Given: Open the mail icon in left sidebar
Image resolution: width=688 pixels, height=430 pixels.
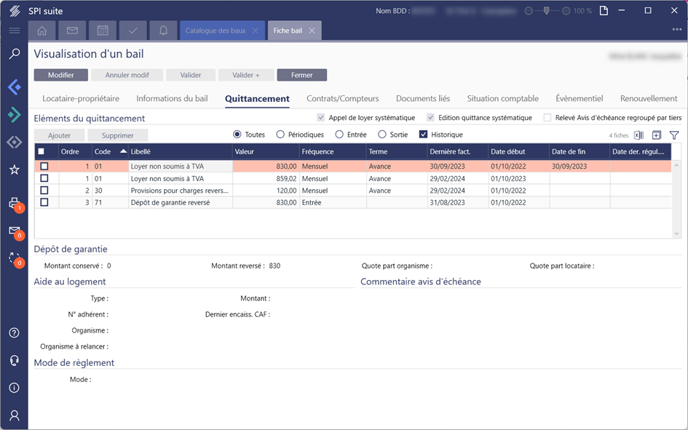Looking at the screenshot, I should click(14, 230).
